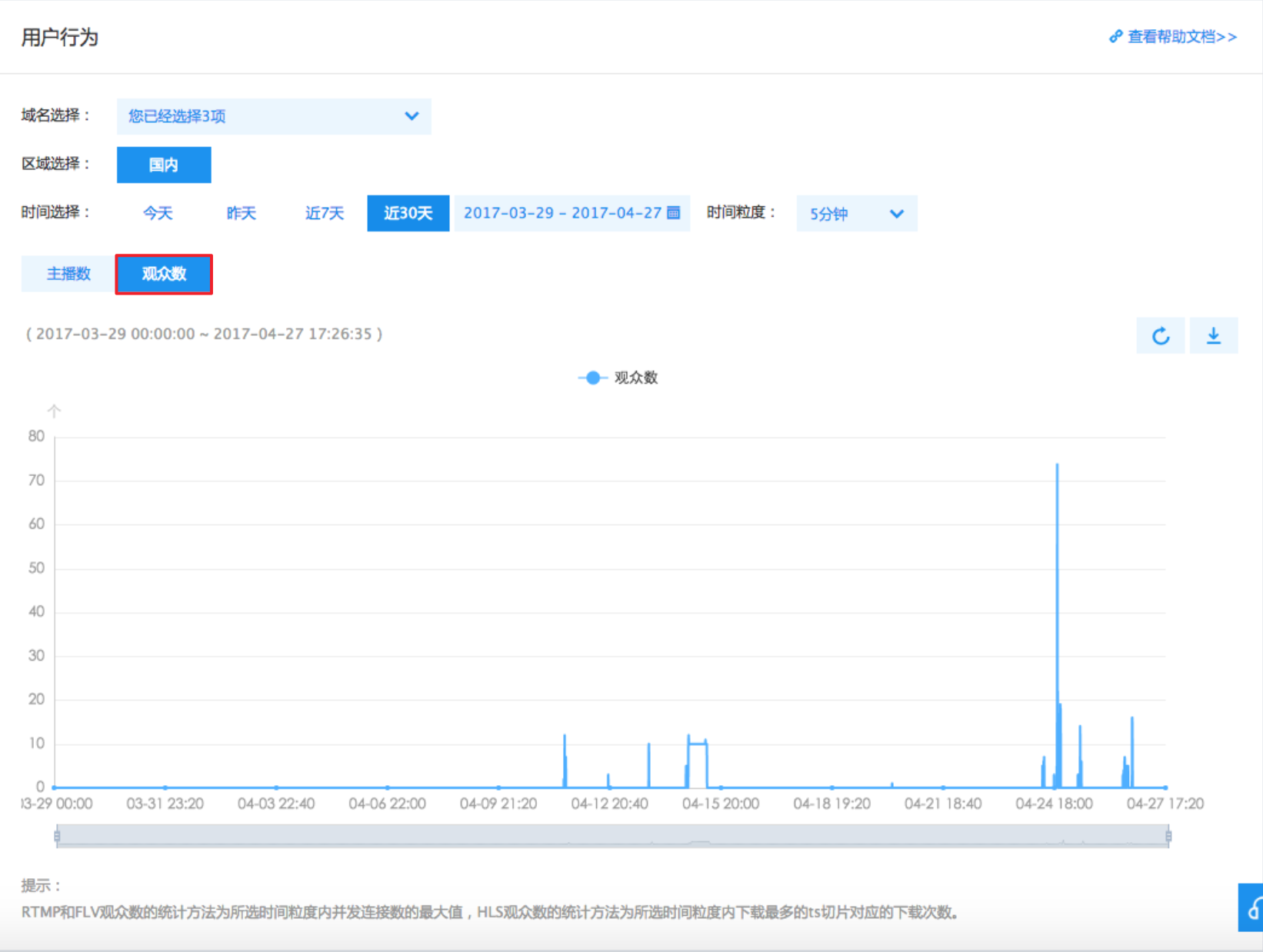The width and height of the screenshot is (1263, 952).
Task: Click the left handle of chart zoom slider
Action: point(57,836)
